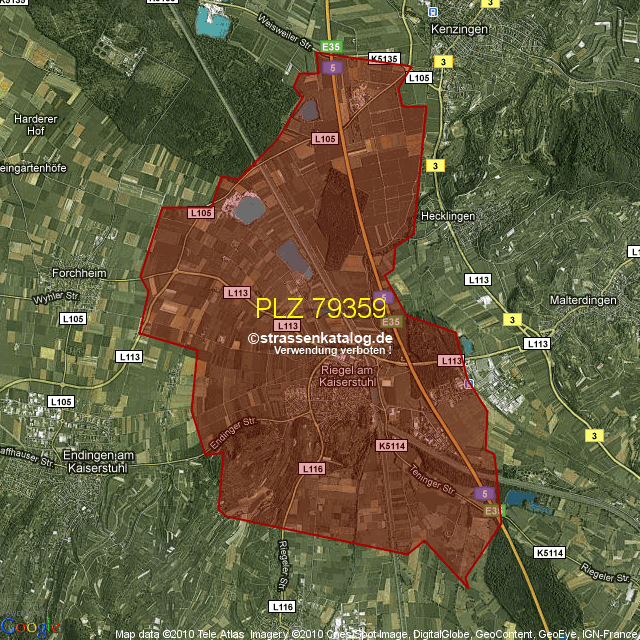Click the L116 shield below Endinger Str.

point(312,468)
